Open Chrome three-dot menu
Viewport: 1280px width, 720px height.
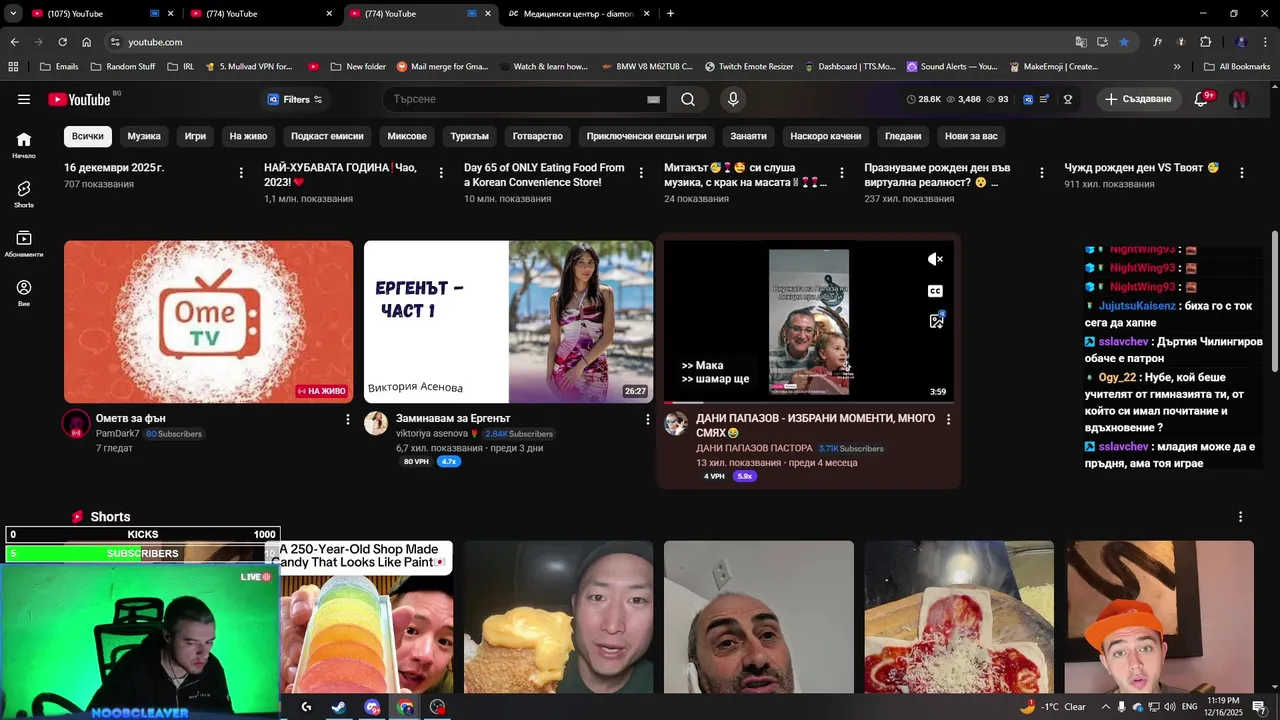[x=1266, y=42]
